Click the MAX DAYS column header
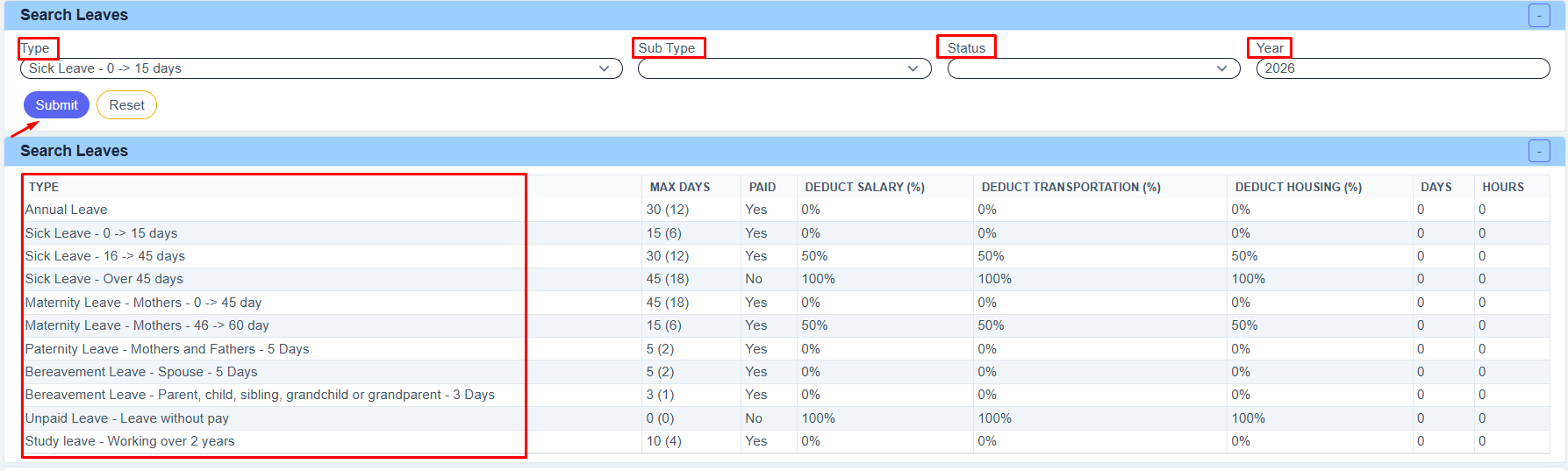The height and width of the screenshot is (471, 1568). pos(680,187)
